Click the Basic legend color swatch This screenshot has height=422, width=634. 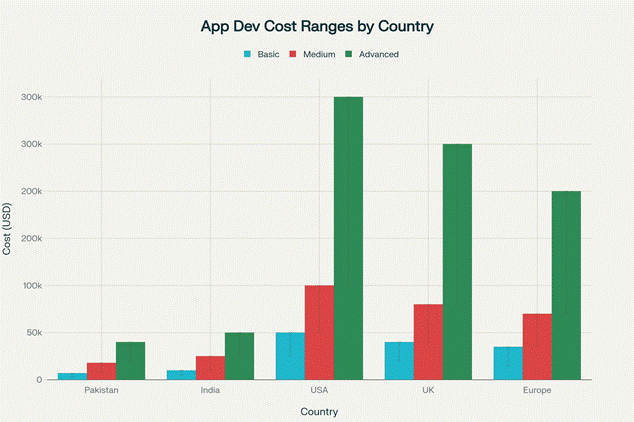point(249,54)
